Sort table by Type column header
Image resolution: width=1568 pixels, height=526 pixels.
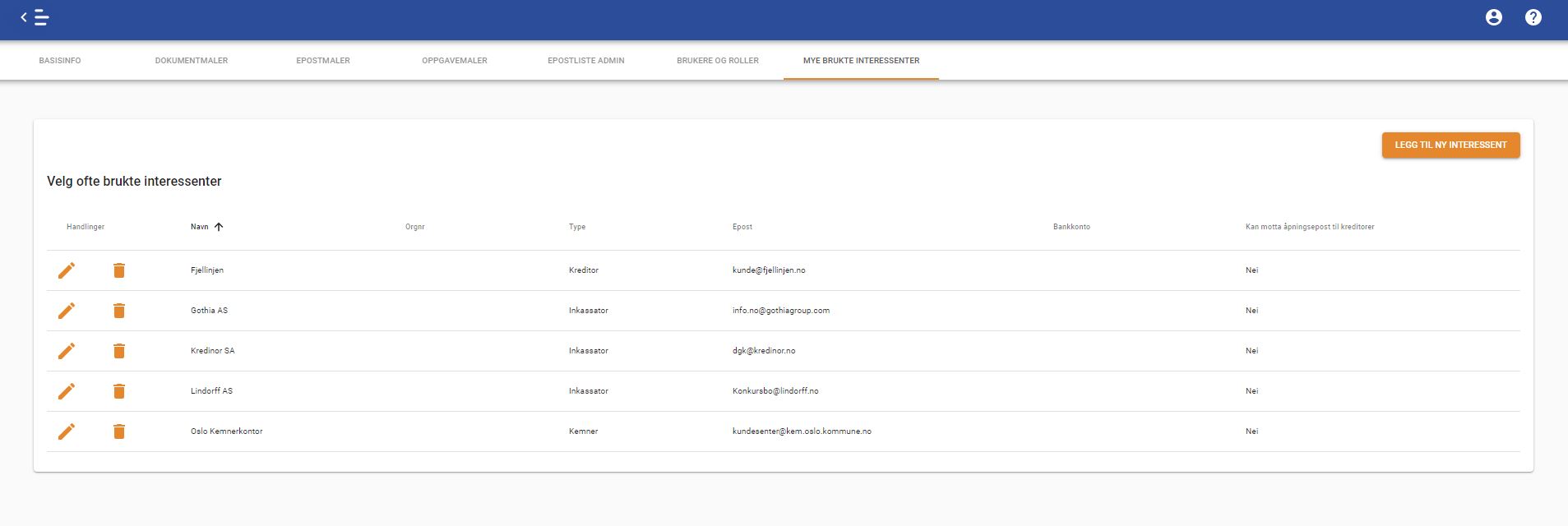(577, 227)
